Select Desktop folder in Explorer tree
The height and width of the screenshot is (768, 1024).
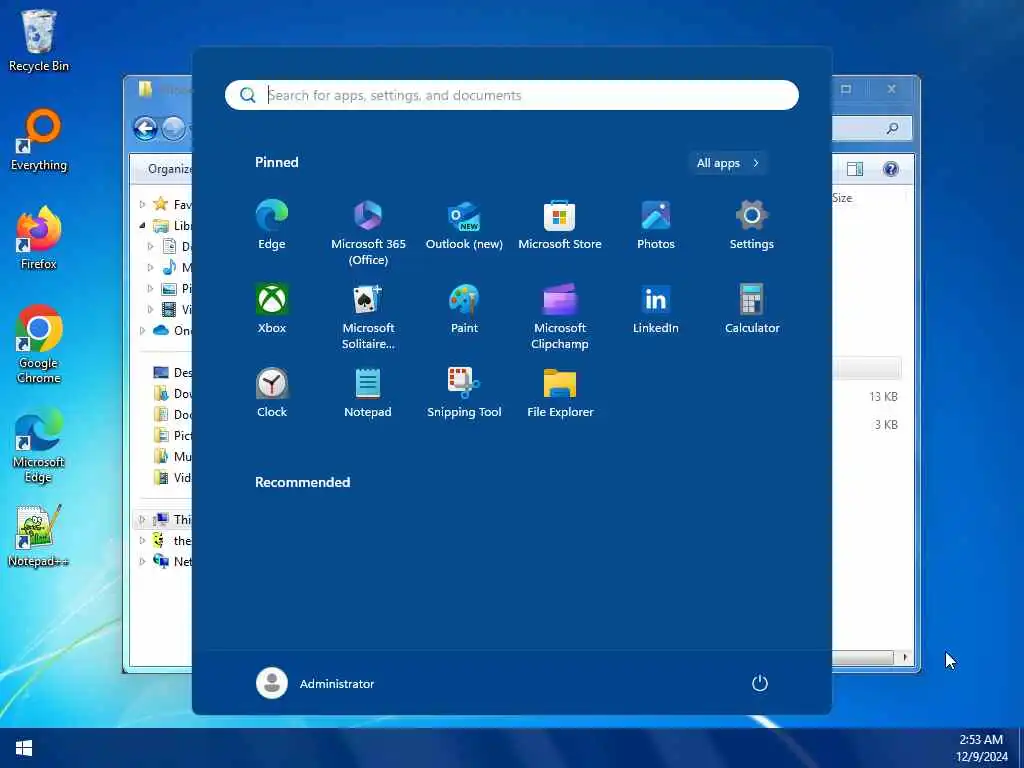[172, 372]
